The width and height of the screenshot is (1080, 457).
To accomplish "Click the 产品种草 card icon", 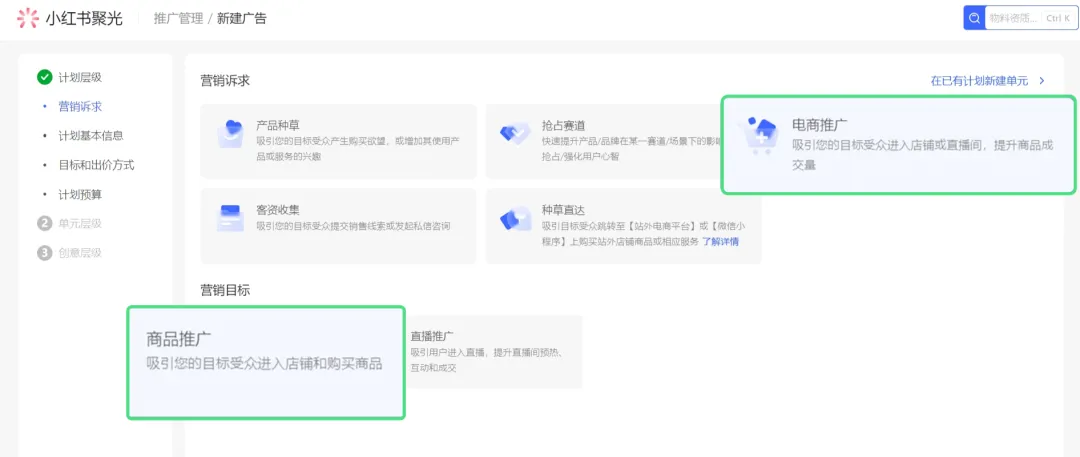I will [229, 134].
